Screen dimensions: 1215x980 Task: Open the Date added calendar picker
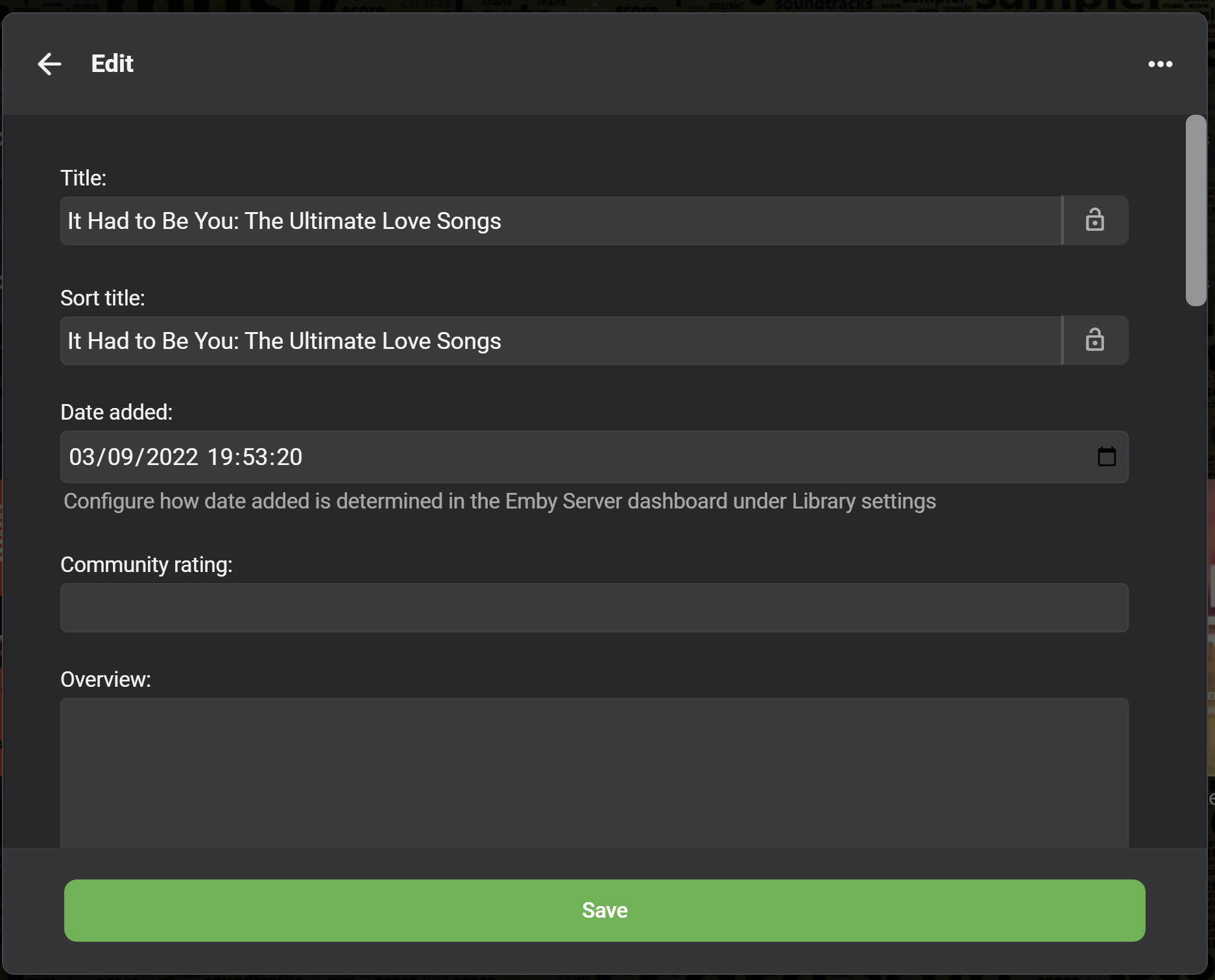pyautogui.click(x=1107, y=457)
